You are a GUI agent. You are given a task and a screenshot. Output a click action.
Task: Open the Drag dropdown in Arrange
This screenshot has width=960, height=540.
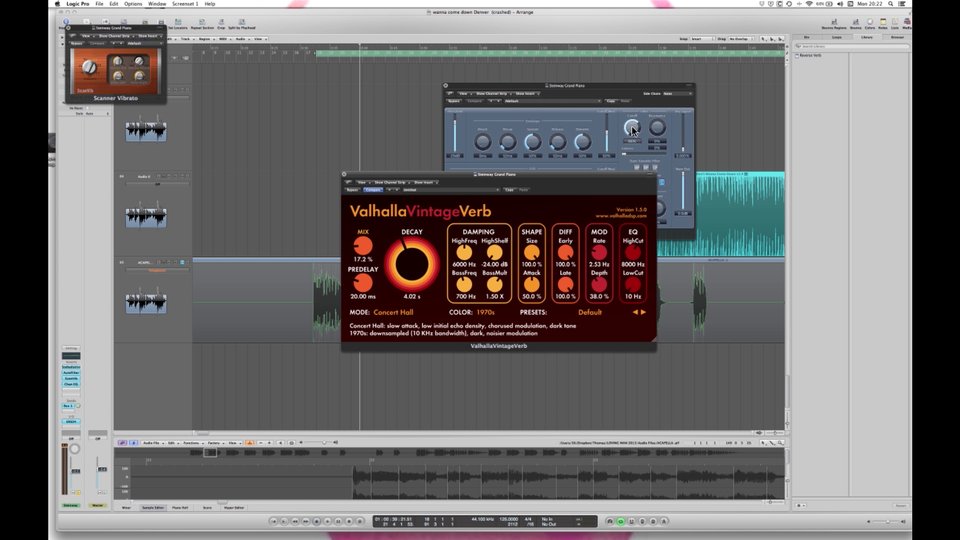coord(740,39)
